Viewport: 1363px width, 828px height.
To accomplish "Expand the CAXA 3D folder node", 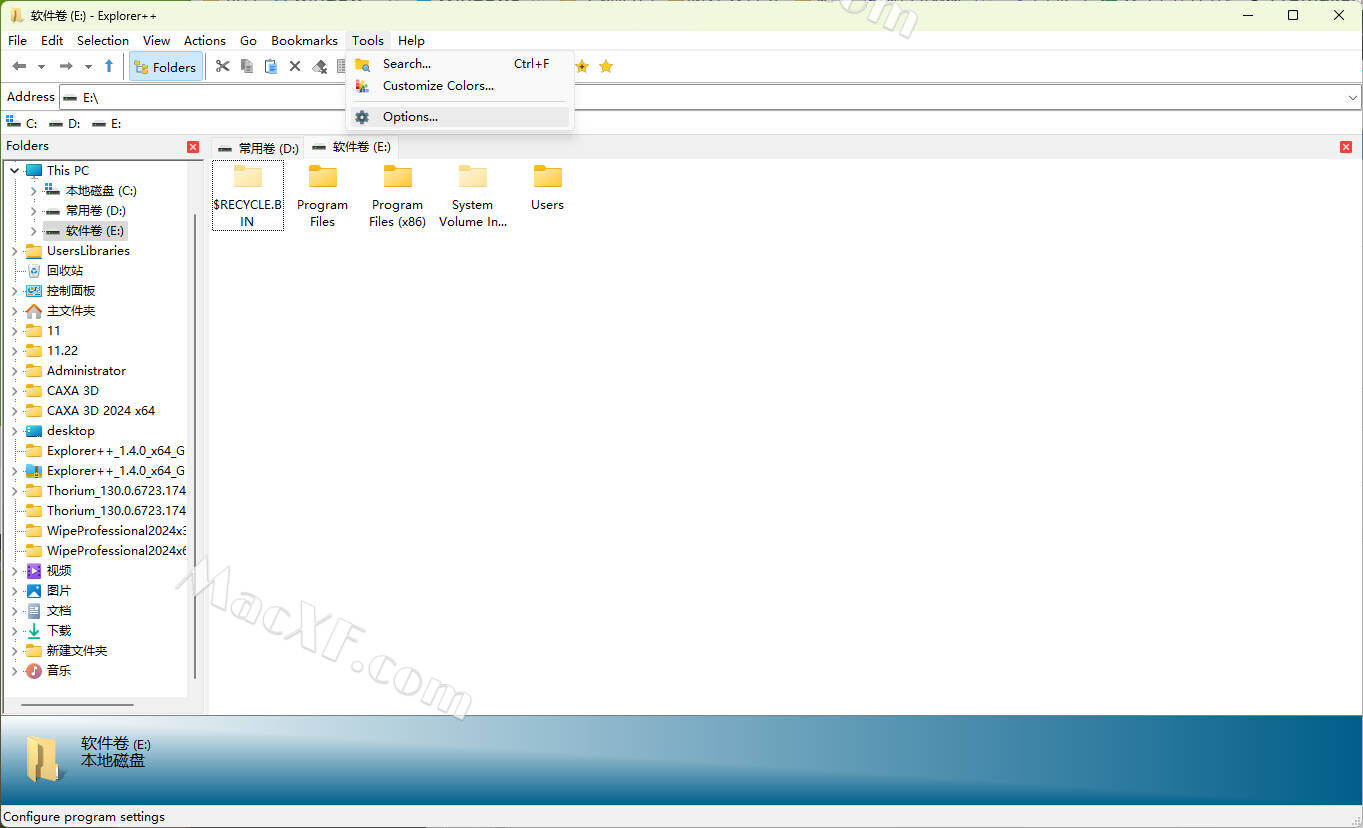I will pyautogui.click(x=14, y=391).
